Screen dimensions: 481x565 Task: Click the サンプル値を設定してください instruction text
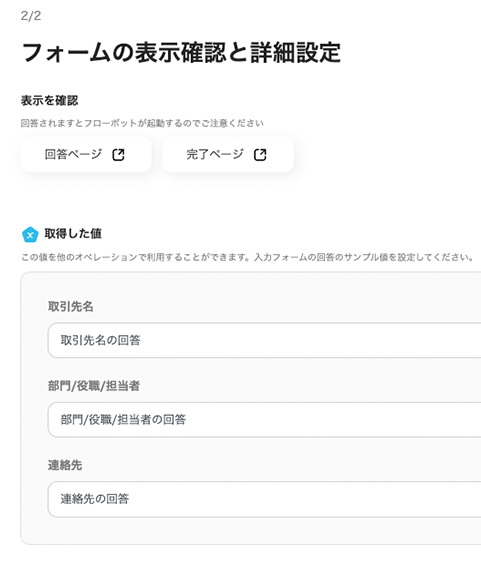tap(364, 257)
